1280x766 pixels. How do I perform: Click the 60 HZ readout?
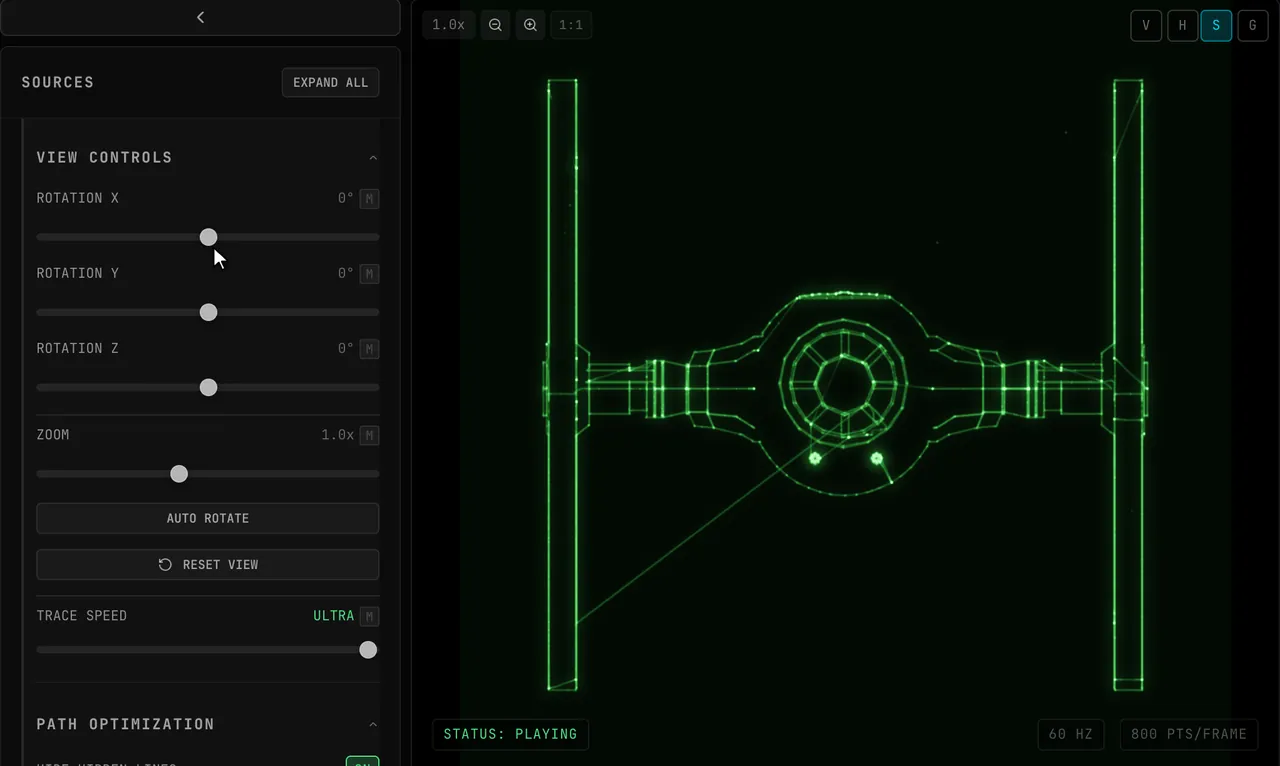click(1070, 734)
